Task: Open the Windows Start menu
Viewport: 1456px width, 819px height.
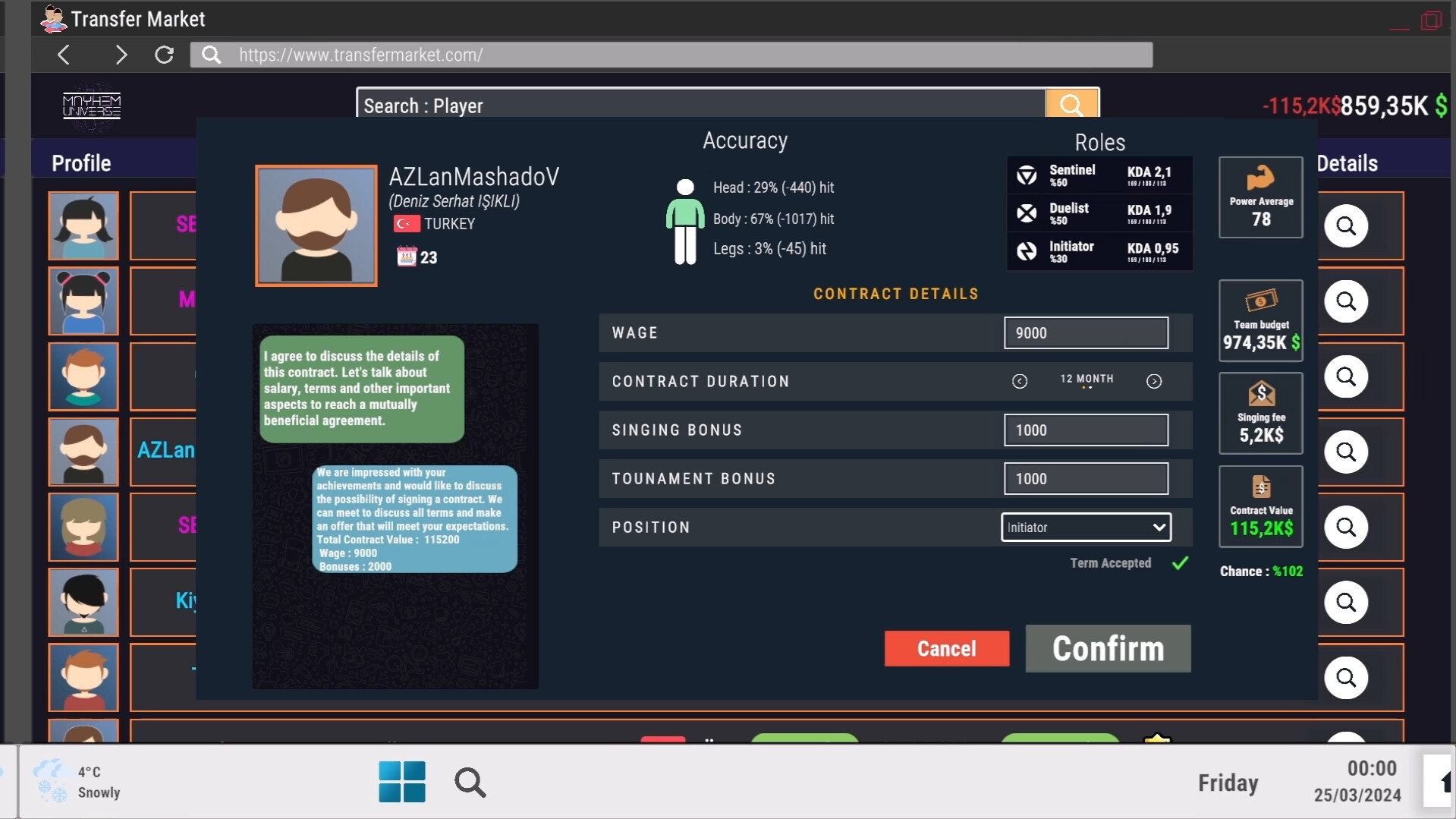Action: pos(401,782)
